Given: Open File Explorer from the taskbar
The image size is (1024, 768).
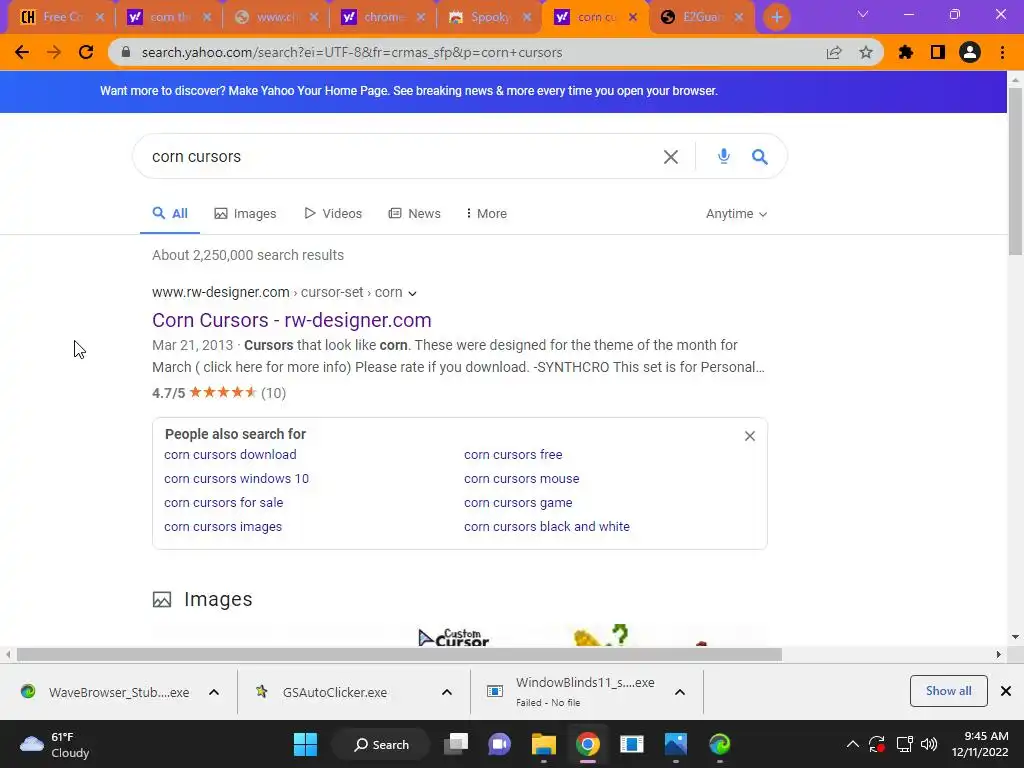Looking at the screenshot, I should 543,744.
